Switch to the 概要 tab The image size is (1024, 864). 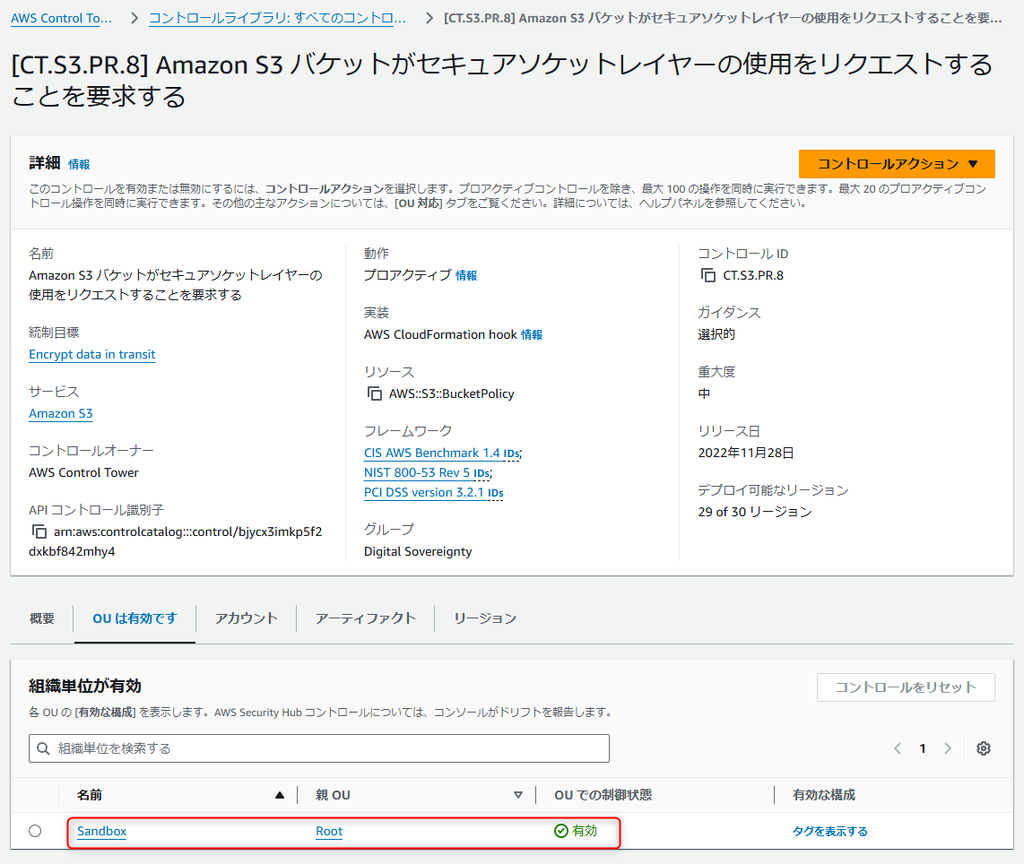click(42, 618)
